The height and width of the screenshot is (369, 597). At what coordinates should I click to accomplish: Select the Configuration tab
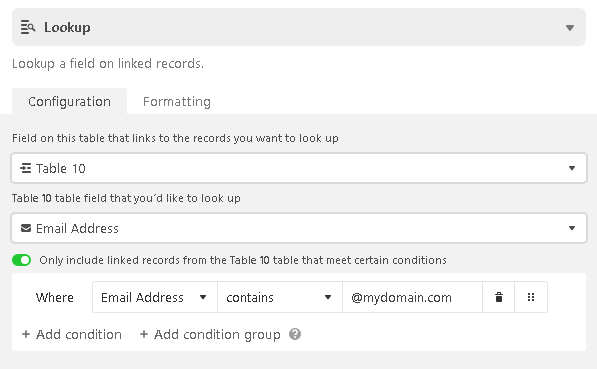click(69, 102)
